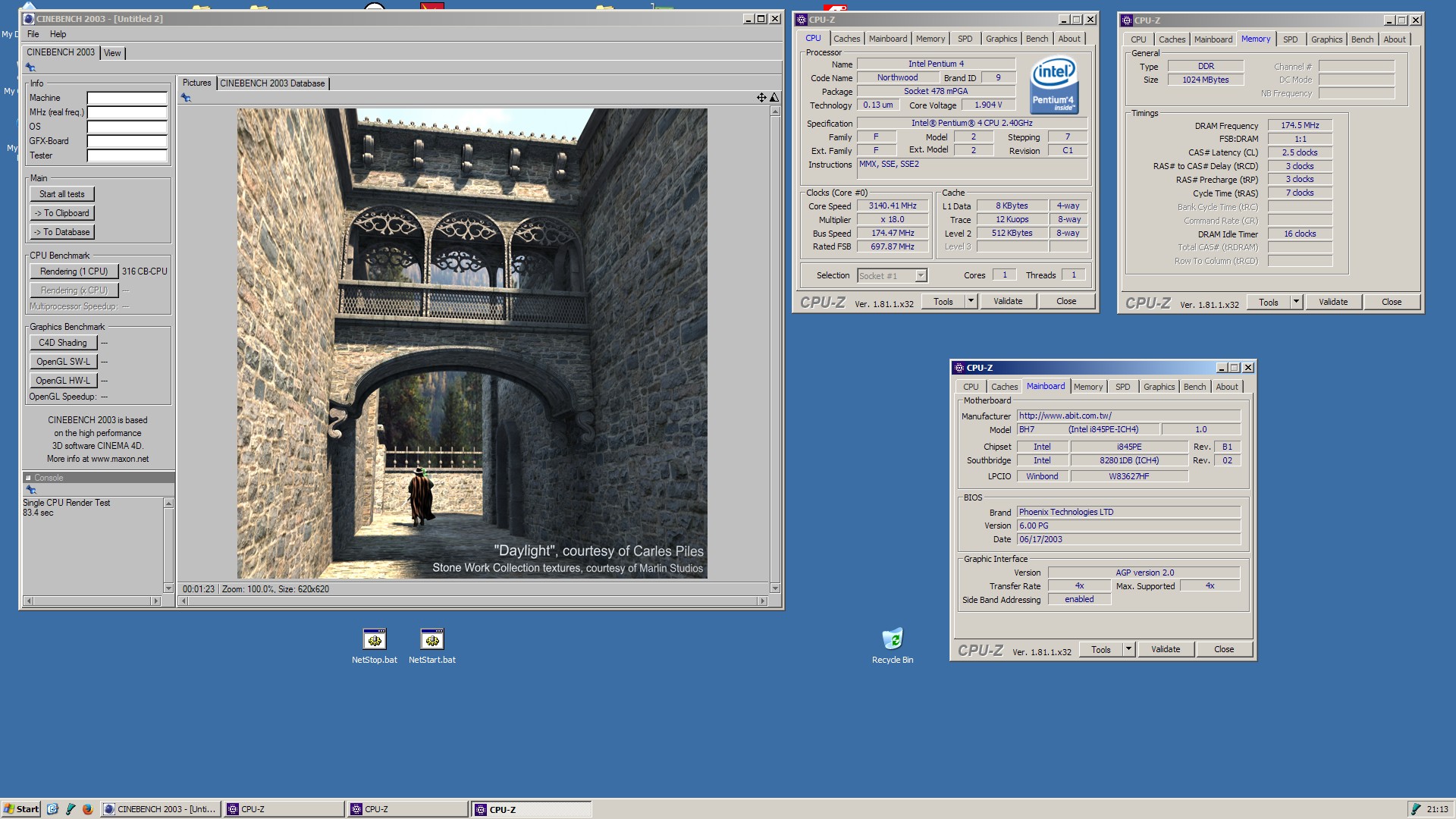This screenshot has height=819, width=1456.
Task: Run the OpenGL HW-L benchmark
Action: 63,381
